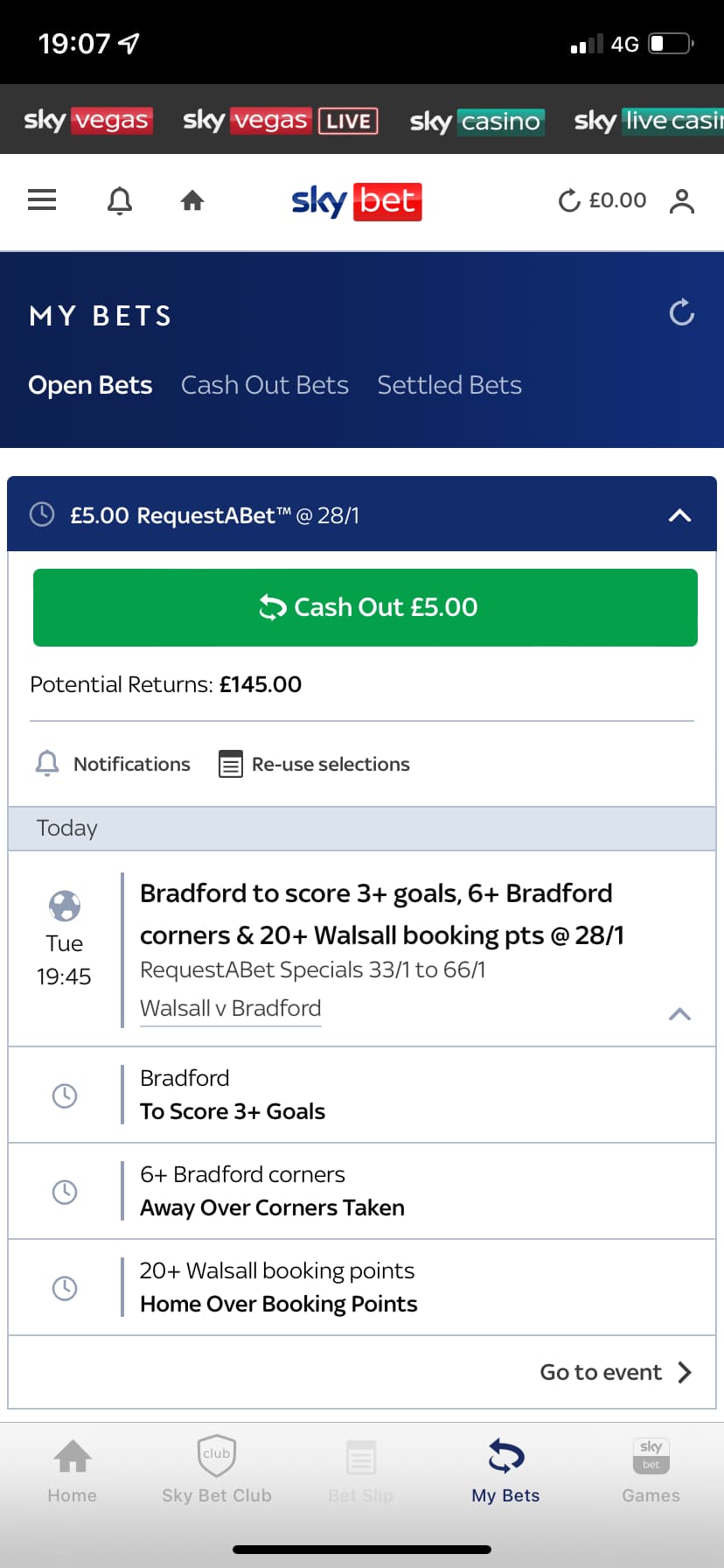Follow Go to event arrow
This screenshot has width=724, height=1568.
pyautogui.click(x=616, y=1372)
